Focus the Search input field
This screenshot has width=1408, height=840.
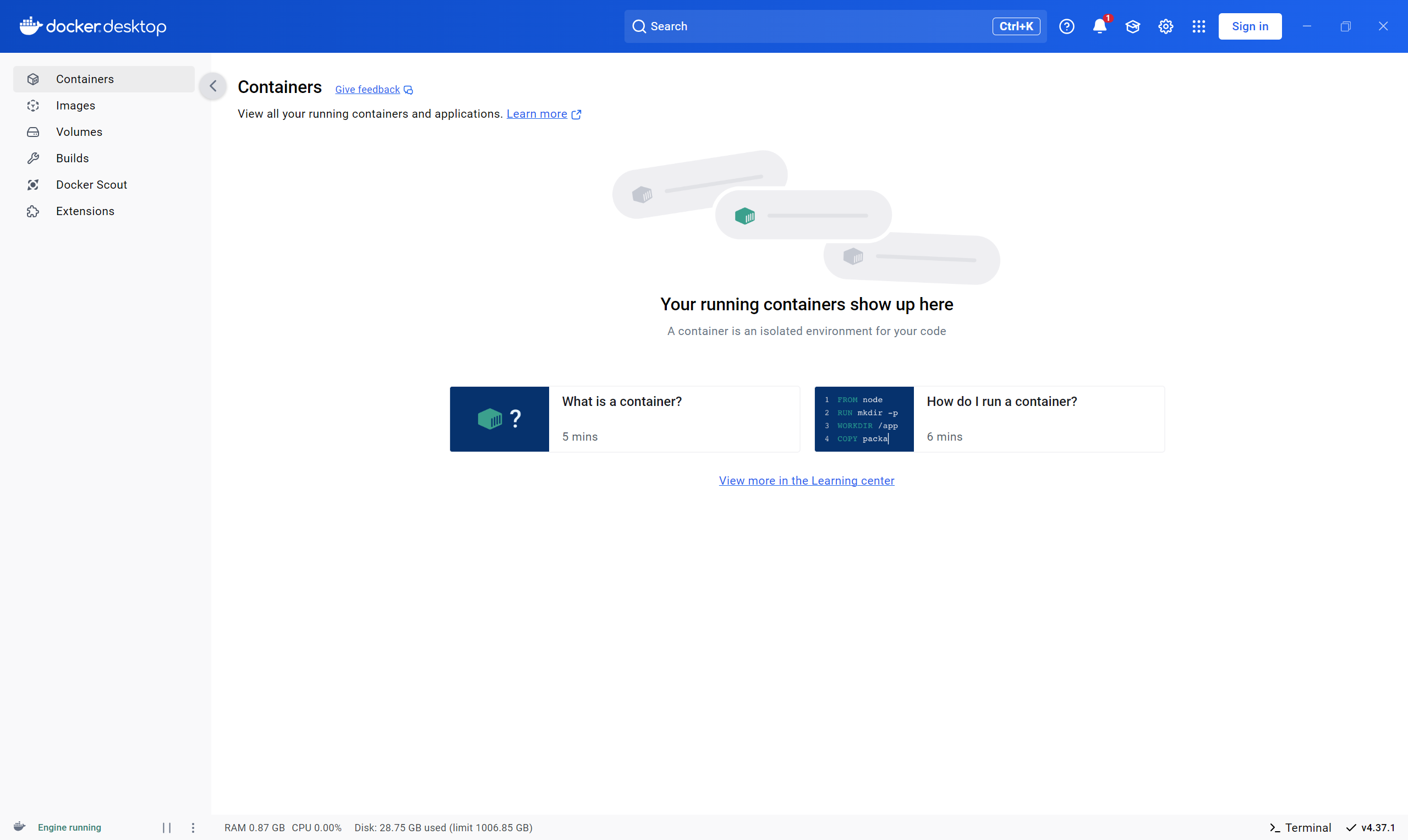(835, 26)
